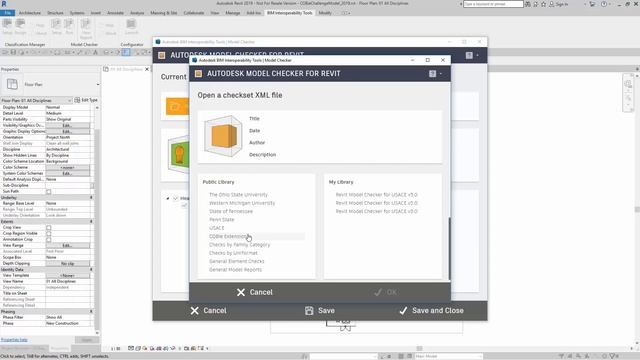Switch to the Annotate ribbon tab

tap(115, 13)
